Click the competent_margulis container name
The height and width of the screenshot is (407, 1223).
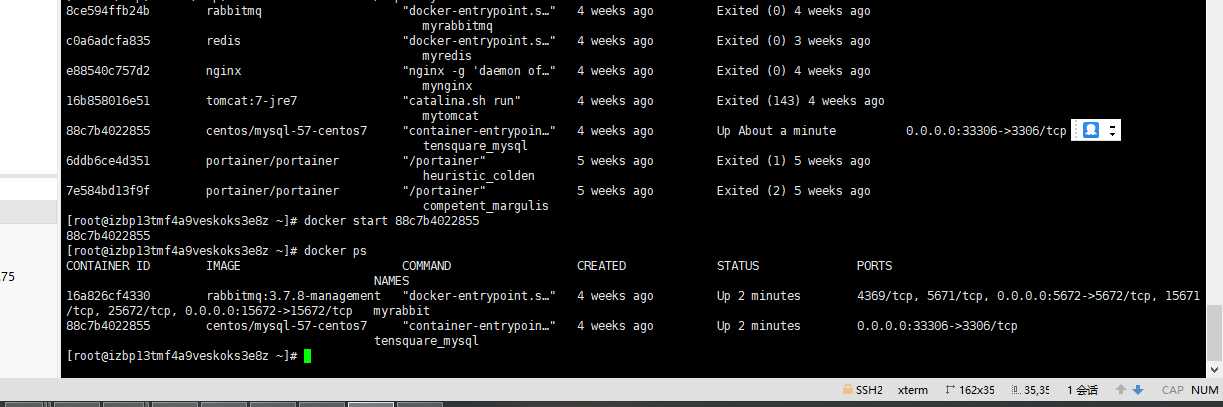pyautogui.click(x=486, y=206)
